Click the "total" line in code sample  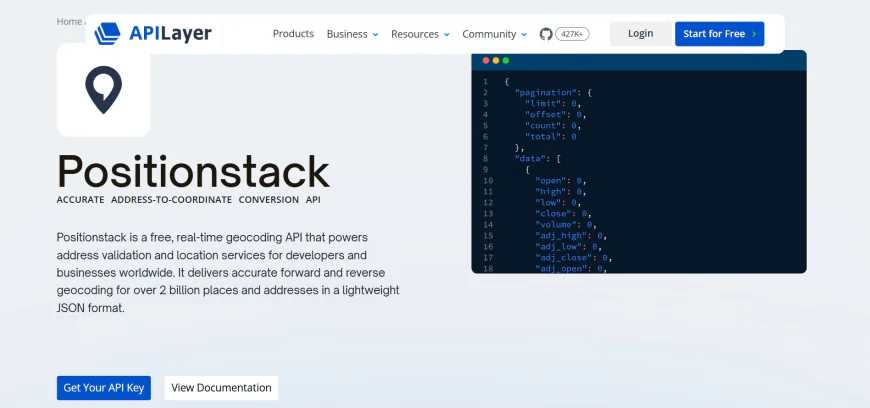tap(550, 137)
